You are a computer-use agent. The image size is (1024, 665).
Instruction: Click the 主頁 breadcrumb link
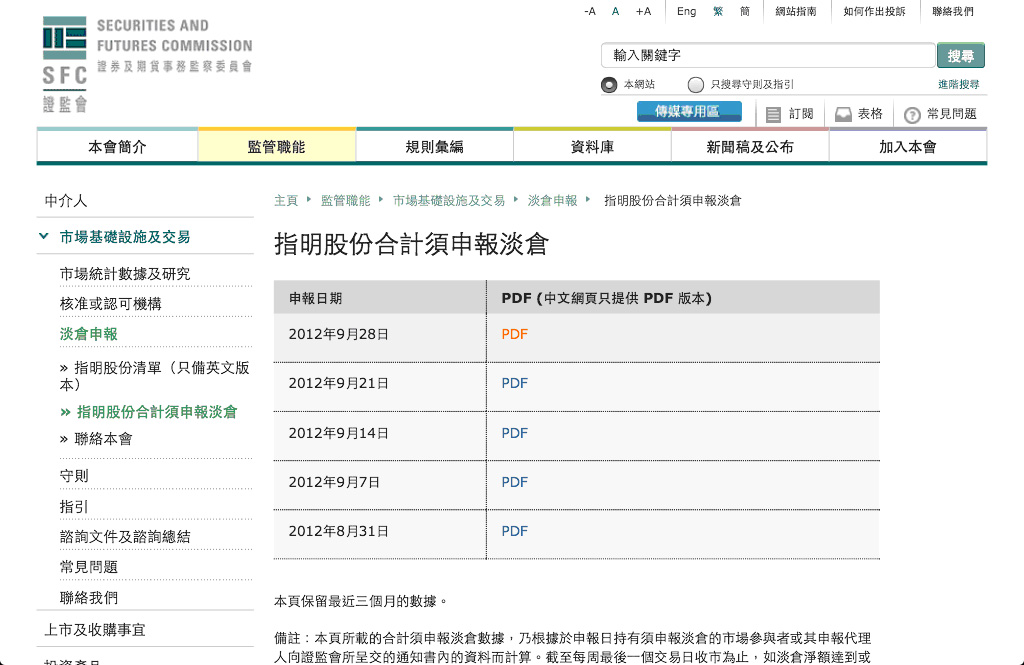pos(286,201)
